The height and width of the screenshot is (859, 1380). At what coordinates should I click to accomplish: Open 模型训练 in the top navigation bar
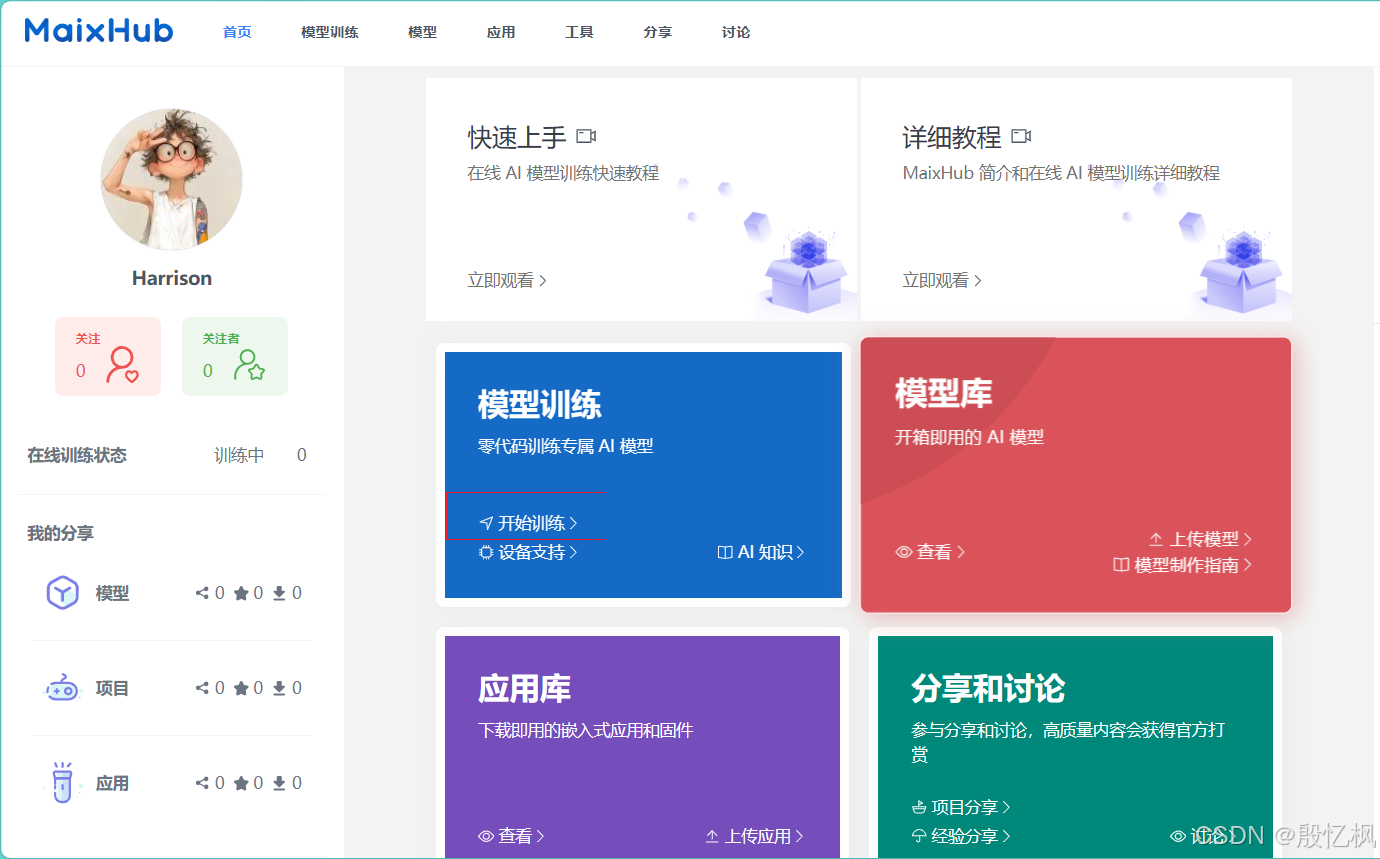330,32
